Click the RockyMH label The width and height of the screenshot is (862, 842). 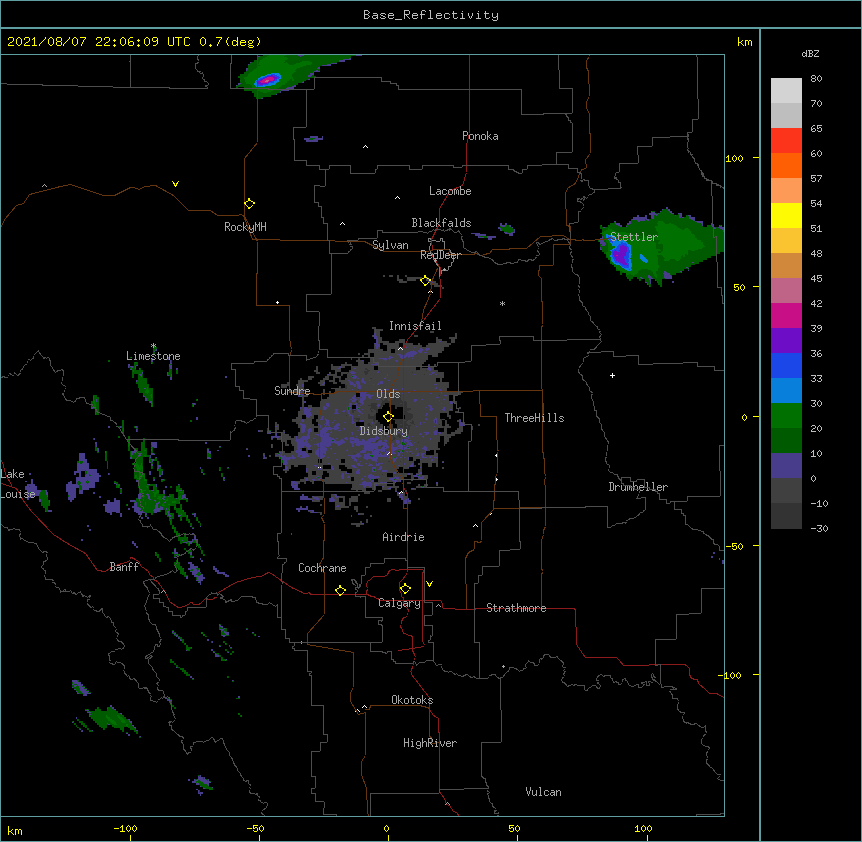click(245, 227)
